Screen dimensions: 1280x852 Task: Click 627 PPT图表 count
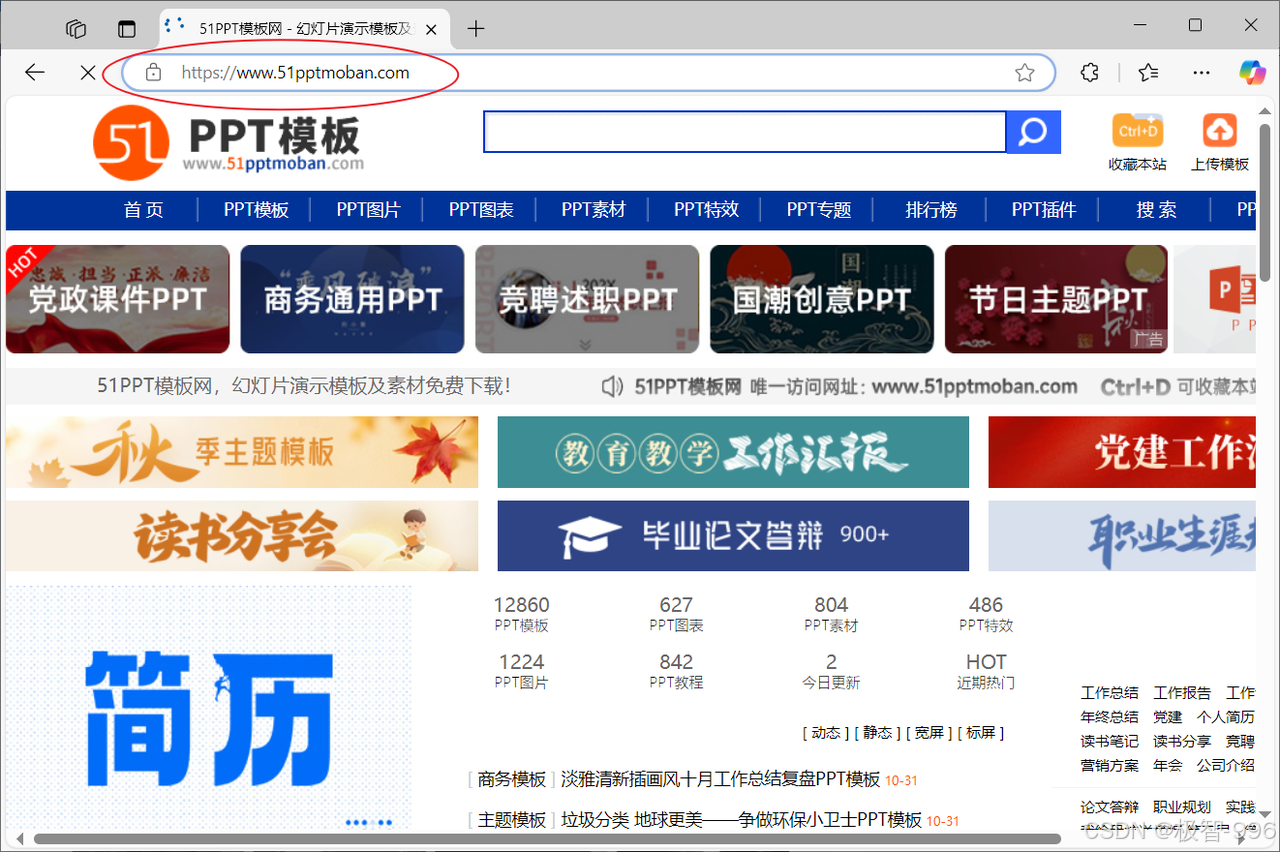(676, 614)
